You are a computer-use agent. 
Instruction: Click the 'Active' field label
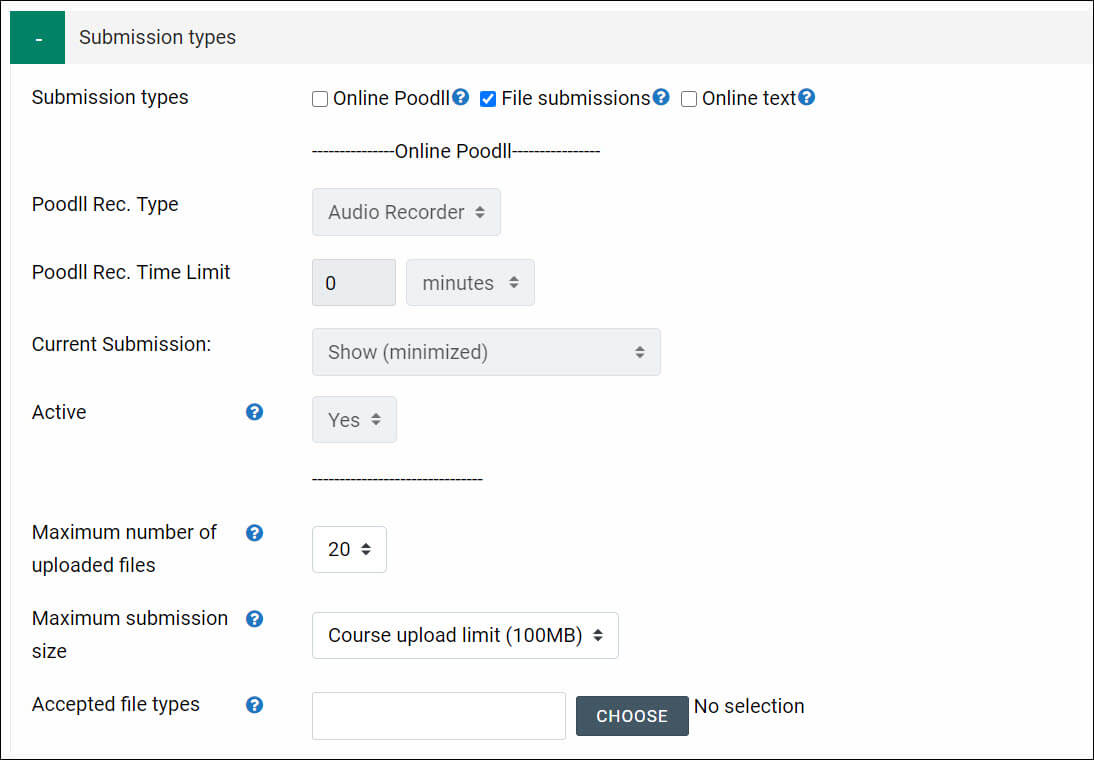[59, 412]
